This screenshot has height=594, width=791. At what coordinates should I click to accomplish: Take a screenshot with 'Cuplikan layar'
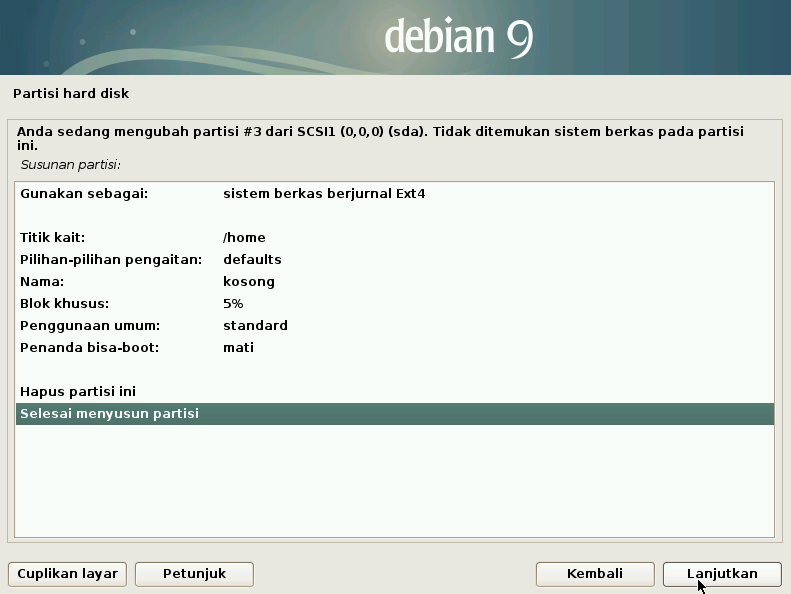pos(68,574)
